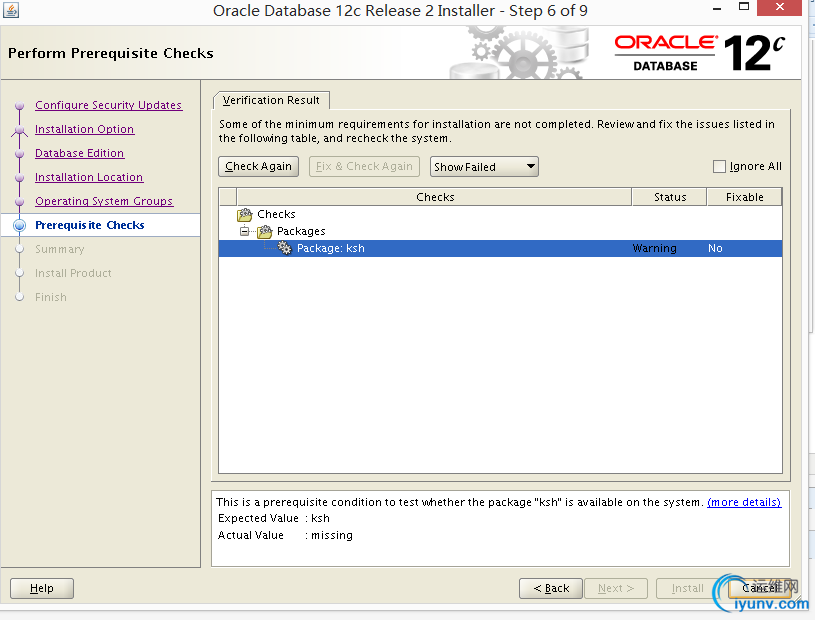Click the Check Again button

tap(258, 166)
